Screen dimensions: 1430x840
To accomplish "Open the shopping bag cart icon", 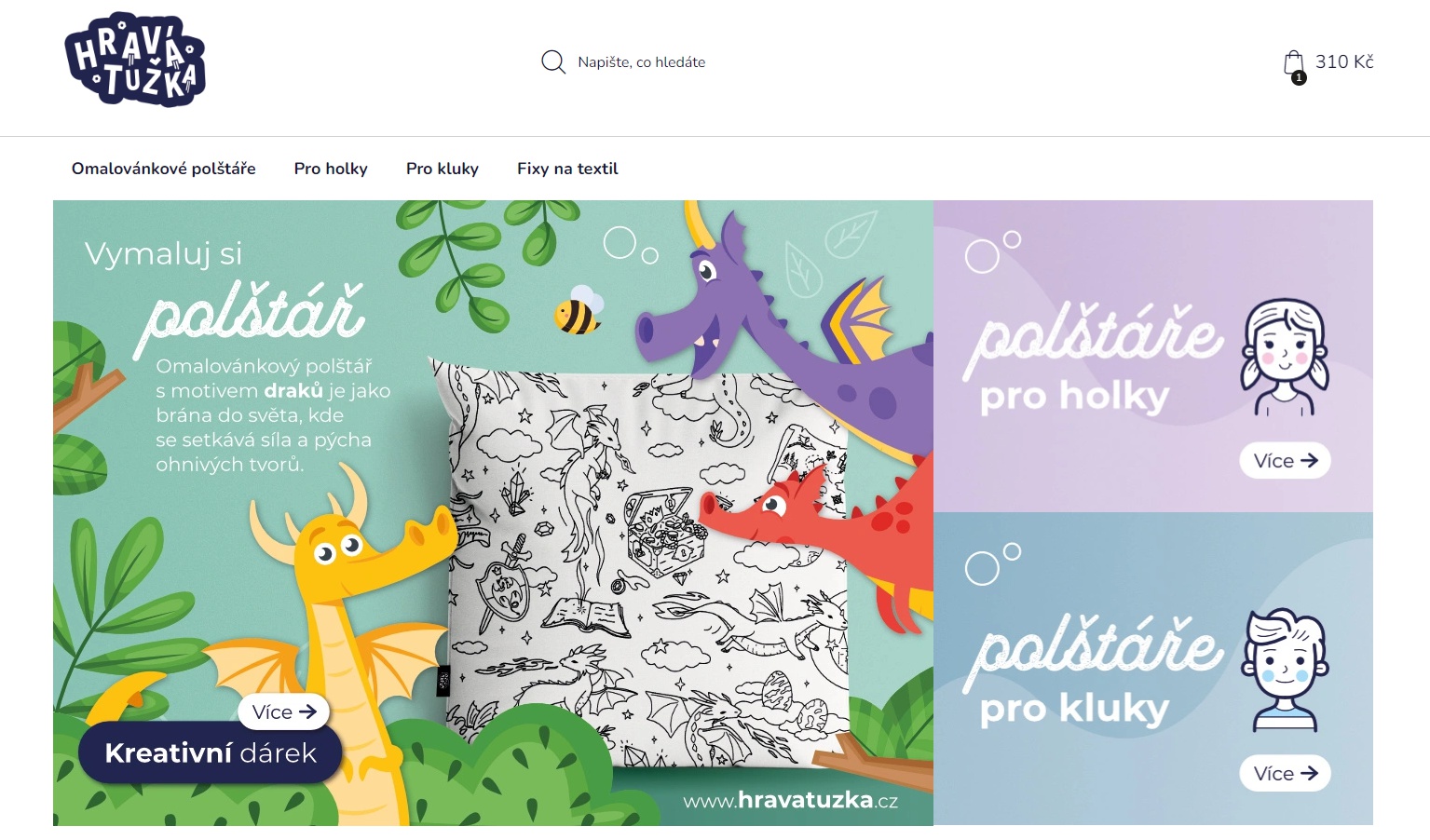I will pyautogui.click(x=1294, y=63).
